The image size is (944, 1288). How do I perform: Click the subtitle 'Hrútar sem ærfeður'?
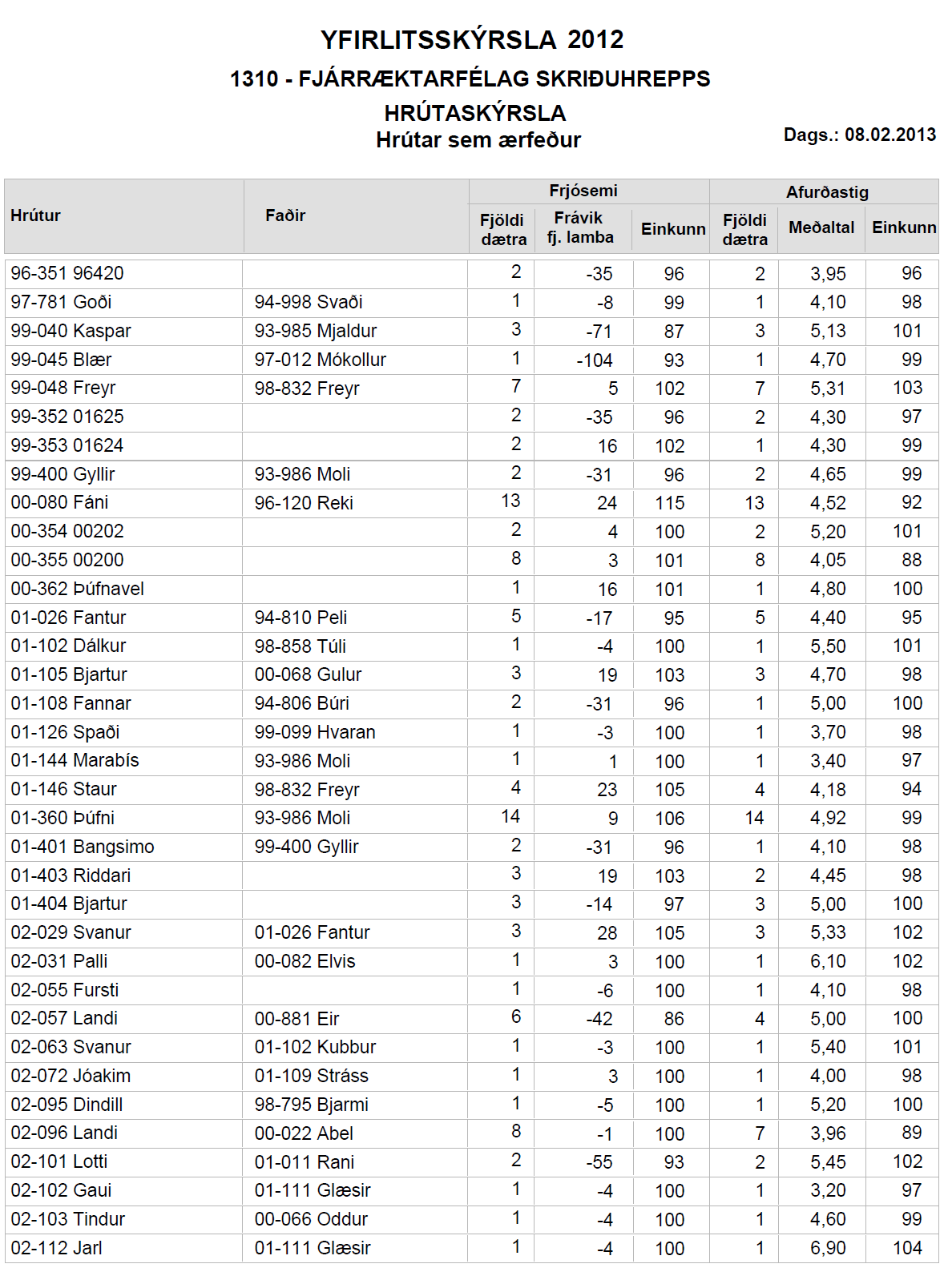(x=478, y=140)
